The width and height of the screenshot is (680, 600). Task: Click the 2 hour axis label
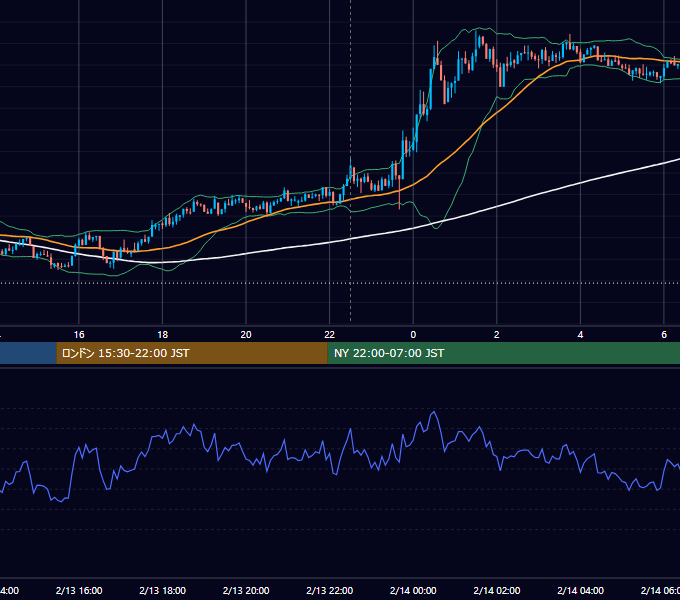pos(497,335)
